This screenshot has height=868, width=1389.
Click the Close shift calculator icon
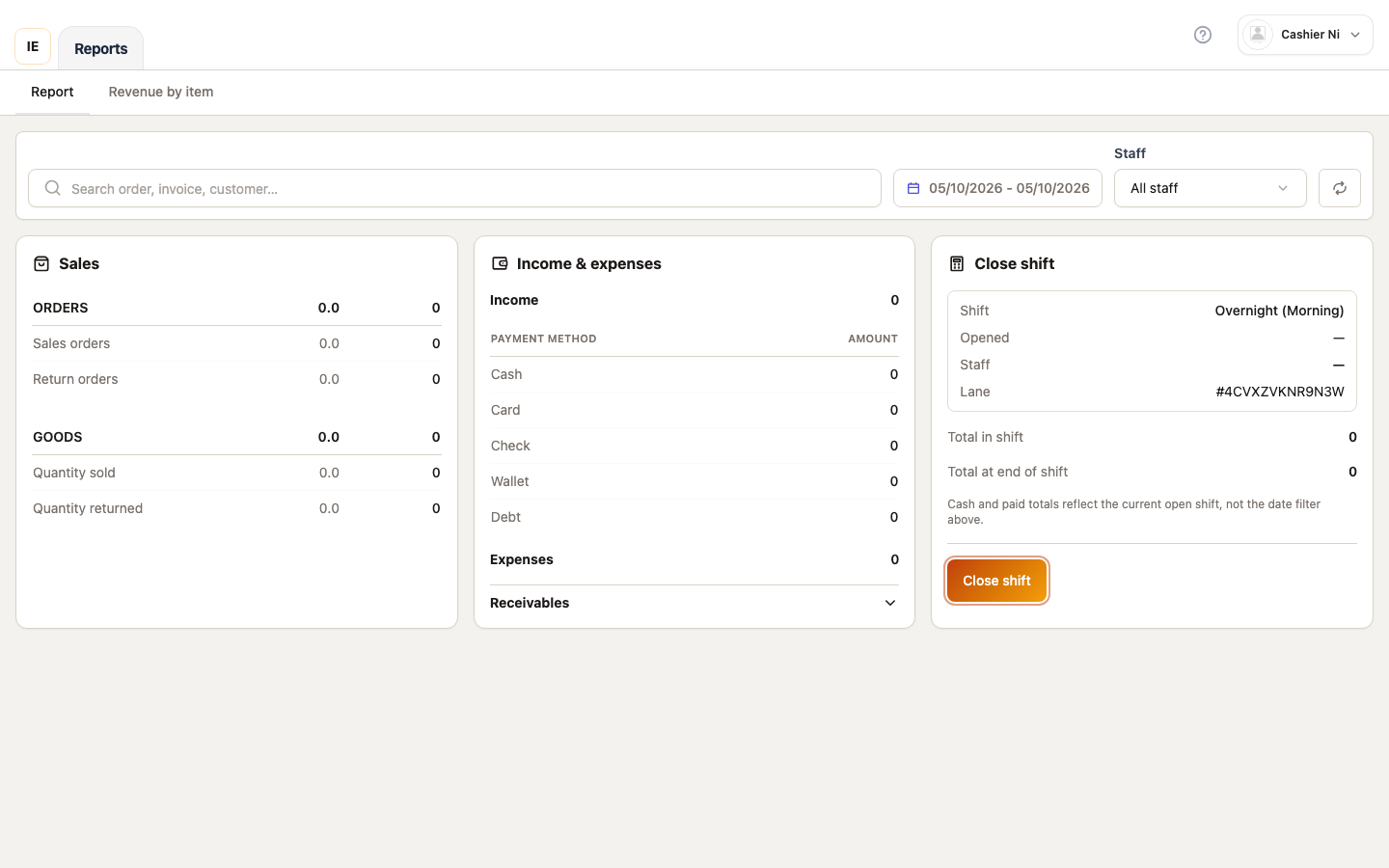(957, 263)
